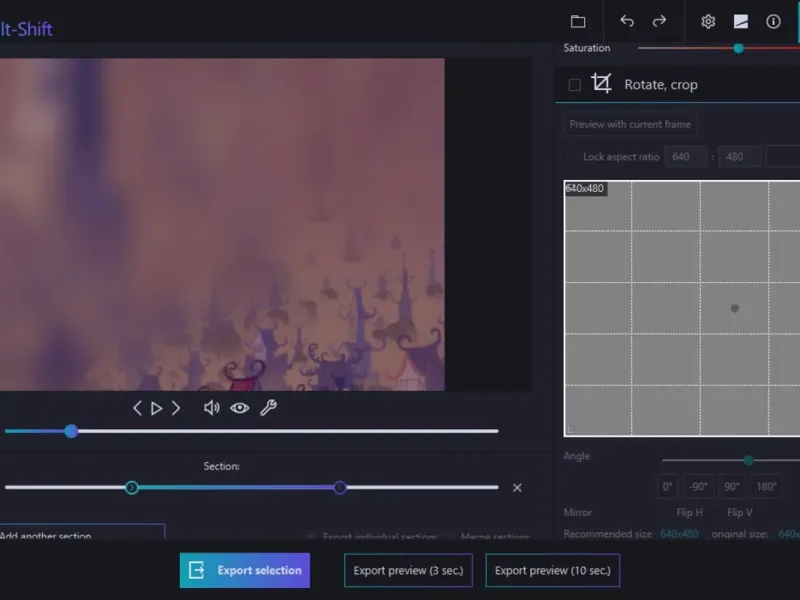The width and height of the screenshot is (800, 600).
Task: Open the info icon
Action: [773, 21]
